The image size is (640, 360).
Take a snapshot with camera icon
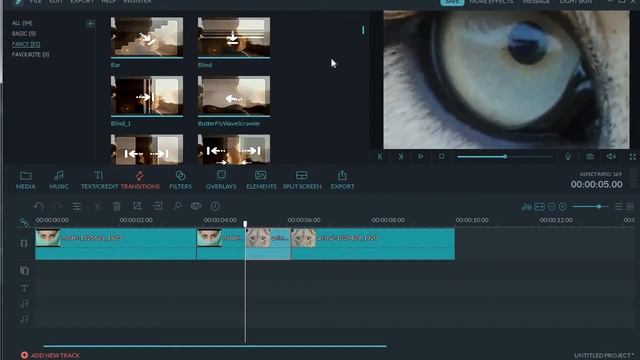[x=590, y=156]
